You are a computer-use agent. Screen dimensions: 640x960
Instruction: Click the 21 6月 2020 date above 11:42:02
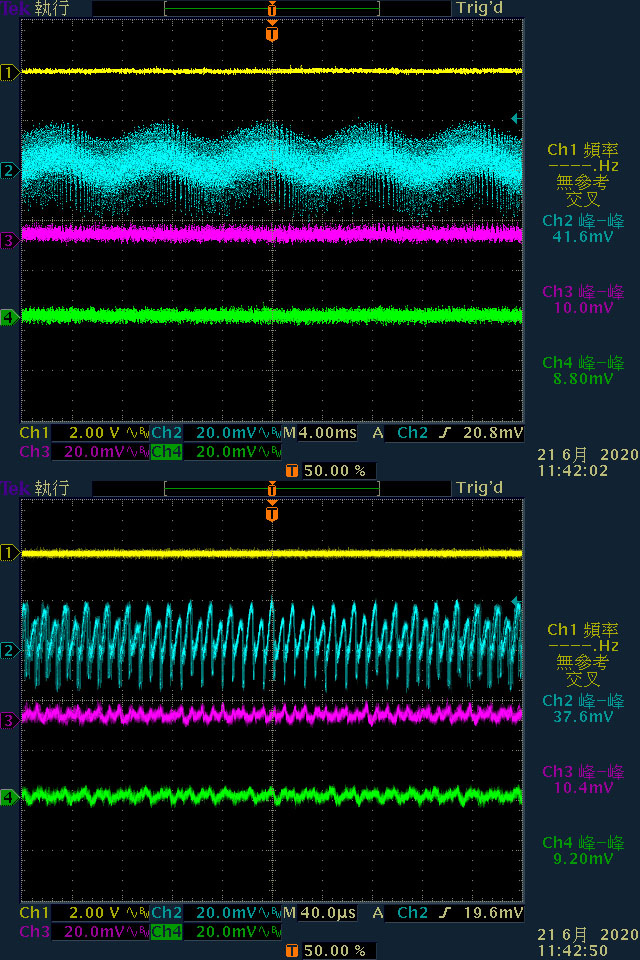tap(587, 455)
